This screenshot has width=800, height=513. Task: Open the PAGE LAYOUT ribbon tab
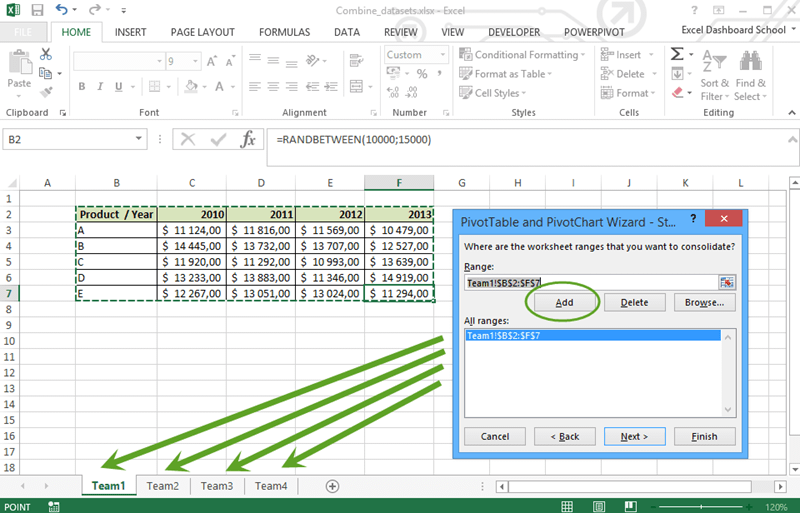point(203,32)
